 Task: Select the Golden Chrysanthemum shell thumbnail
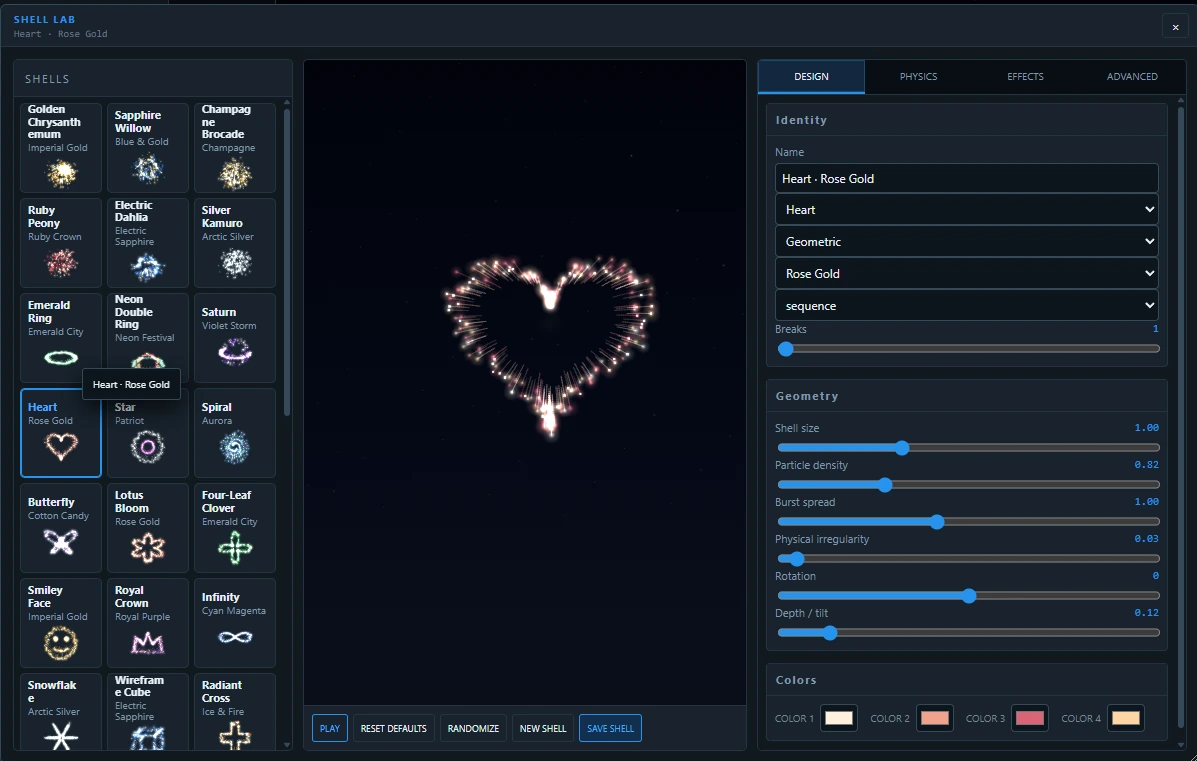61,147
